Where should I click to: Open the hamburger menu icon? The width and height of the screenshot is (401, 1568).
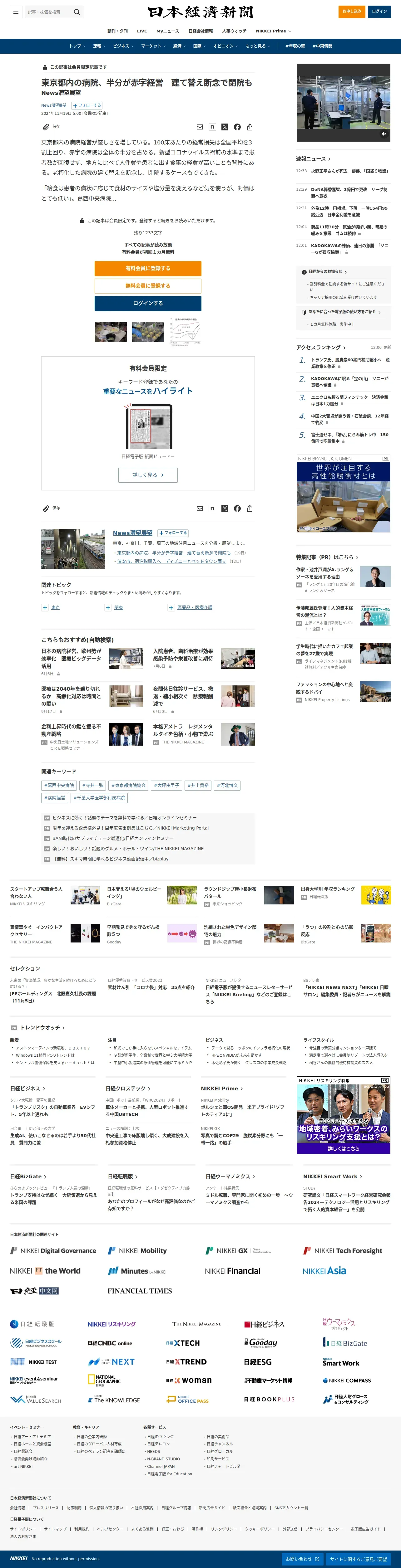pyautogui.click(x=16, y=12)
